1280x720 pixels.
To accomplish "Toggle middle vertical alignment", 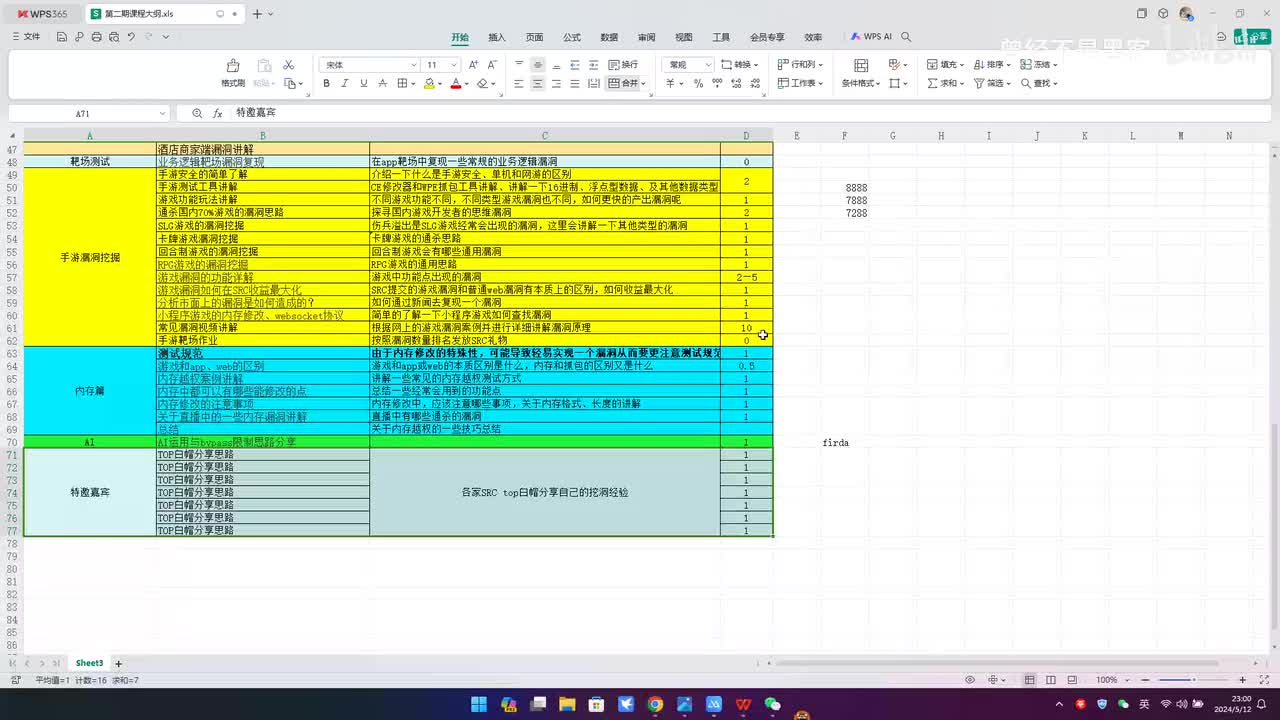I will pyautogui.click(x=538, y=65).
